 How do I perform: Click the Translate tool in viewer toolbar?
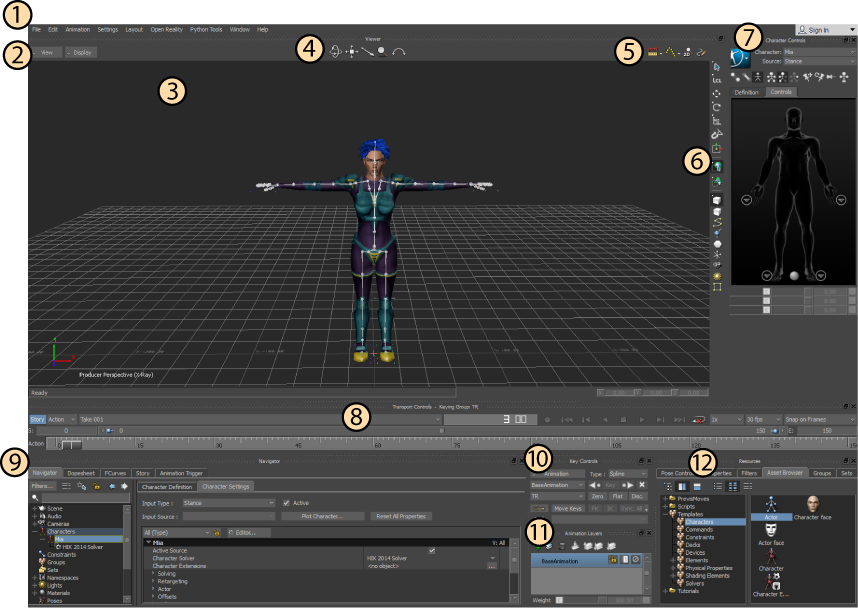point(717,93)
